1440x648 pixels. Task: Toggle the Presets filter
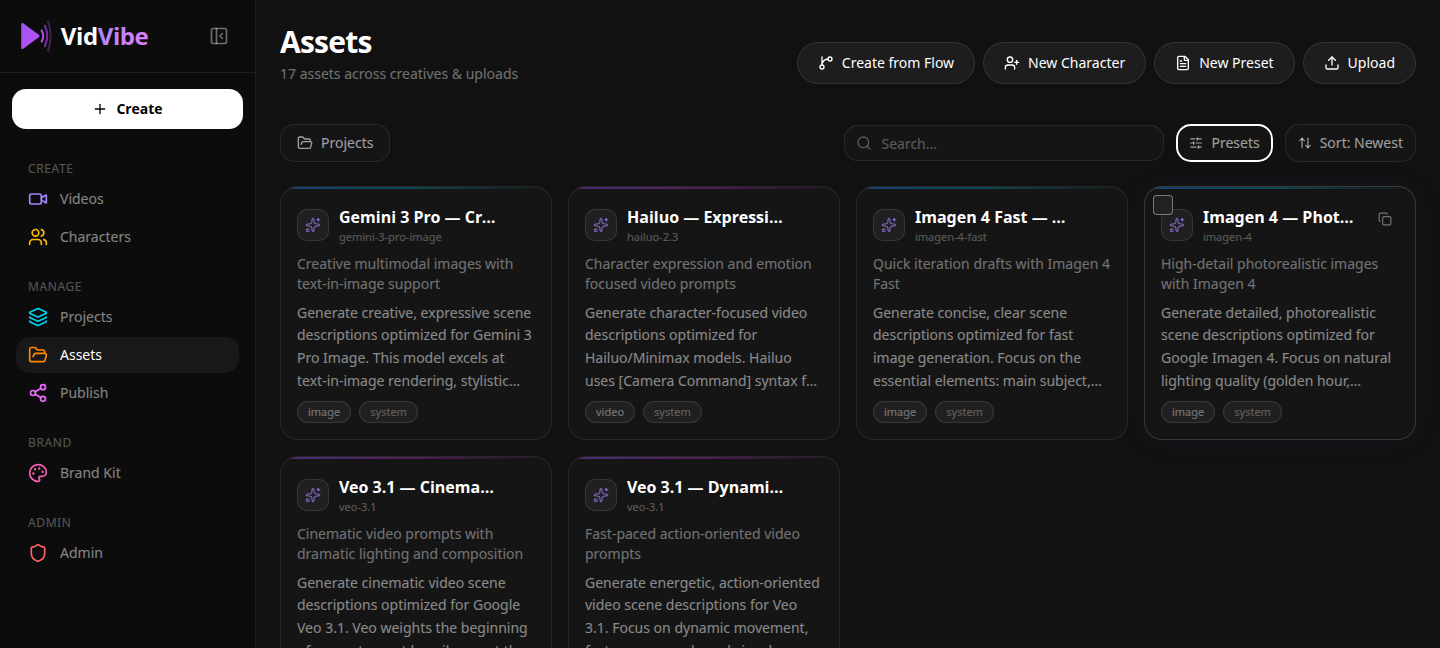pyautogui.click(x=1224, y=143)
